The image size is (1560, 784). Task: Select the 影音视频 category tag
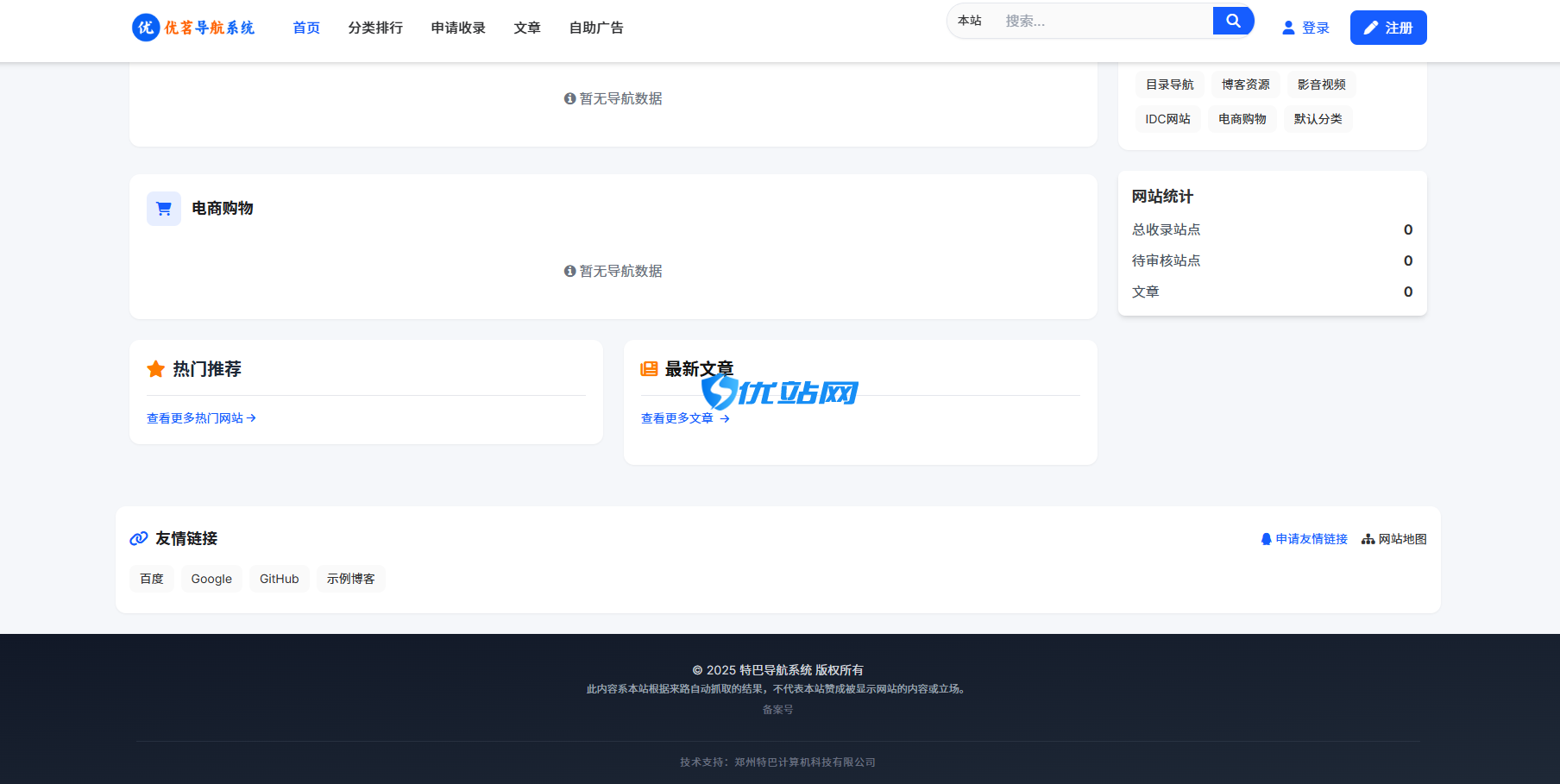[1322, 85]
